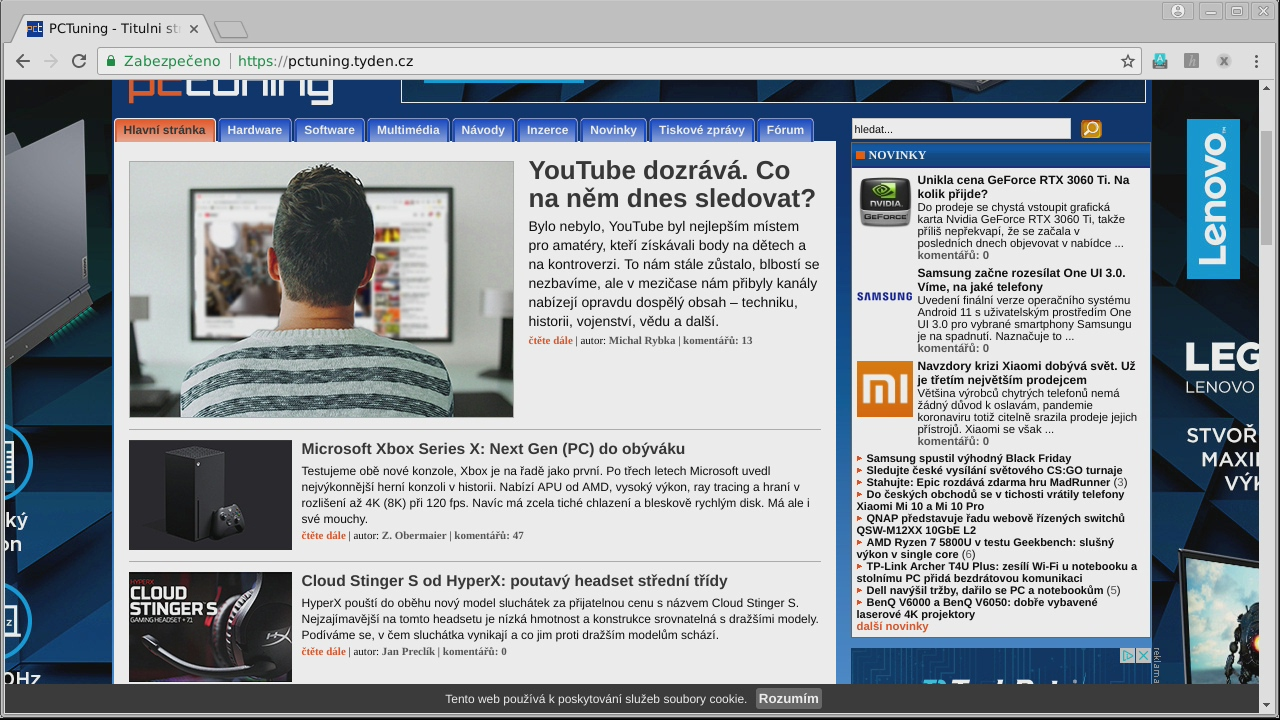
Task: Click the round X extension icon
Action: (1223, 61)
